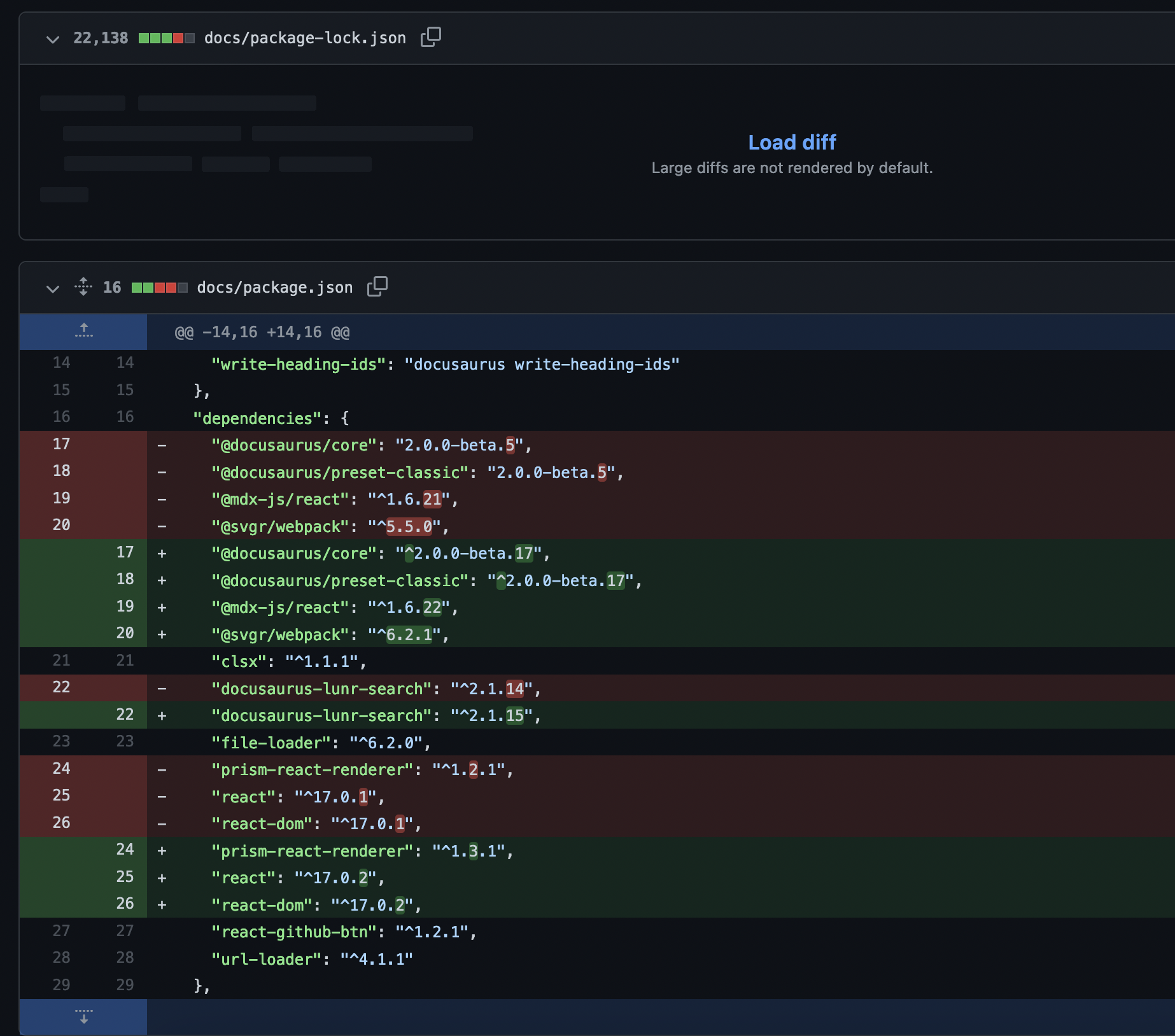The image size is (1175, 1036).
Task: Copy docs/package-lock.json file path
Action: [x=431, y=37]
